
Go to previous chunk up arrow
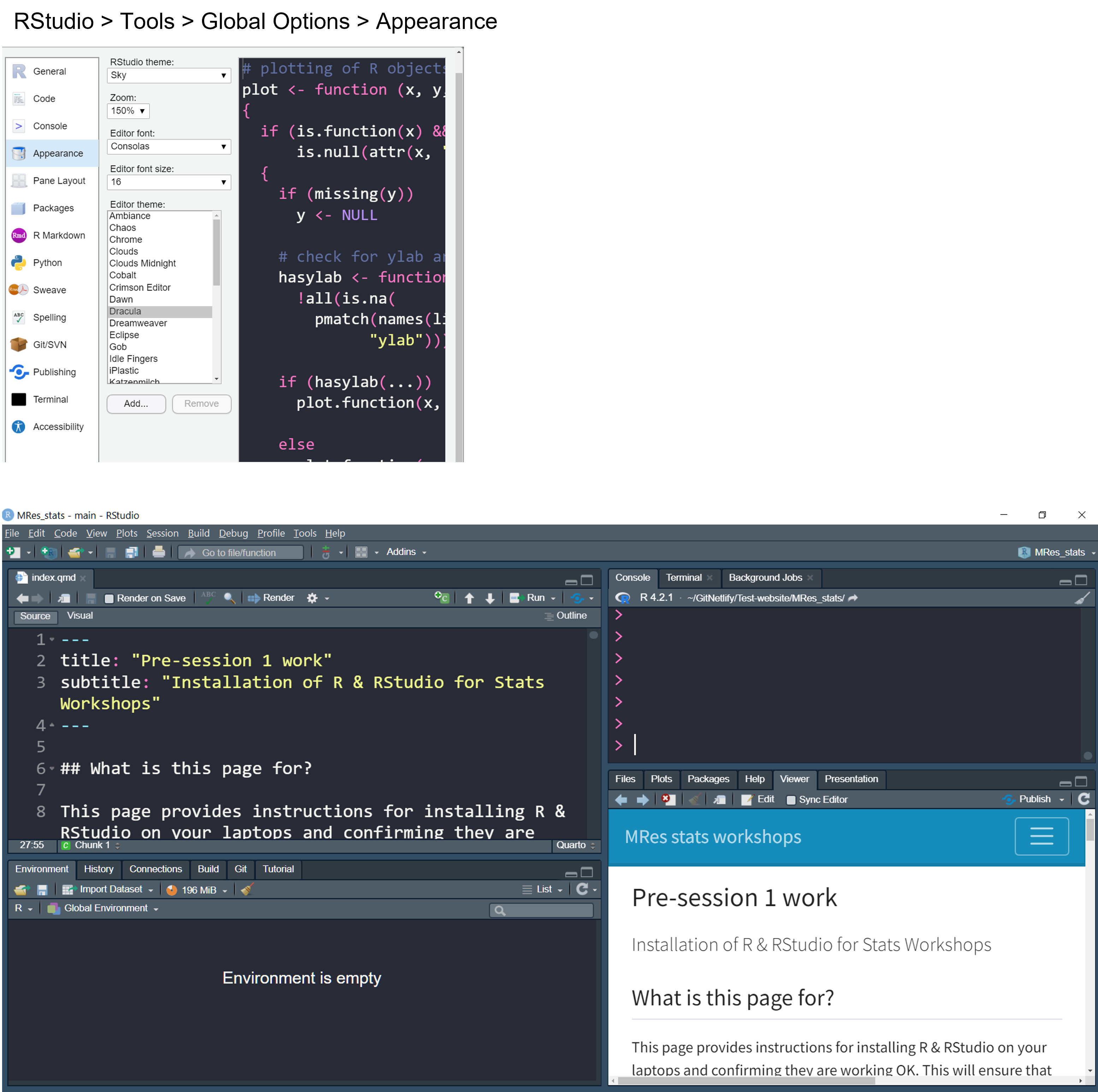coord(469,598)
